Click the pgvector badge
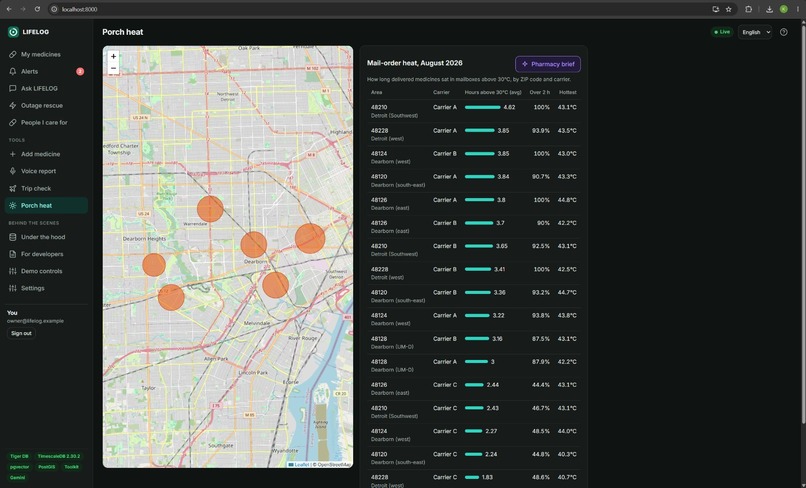This screenshot has width=806, height=488. tap(20, 467)
